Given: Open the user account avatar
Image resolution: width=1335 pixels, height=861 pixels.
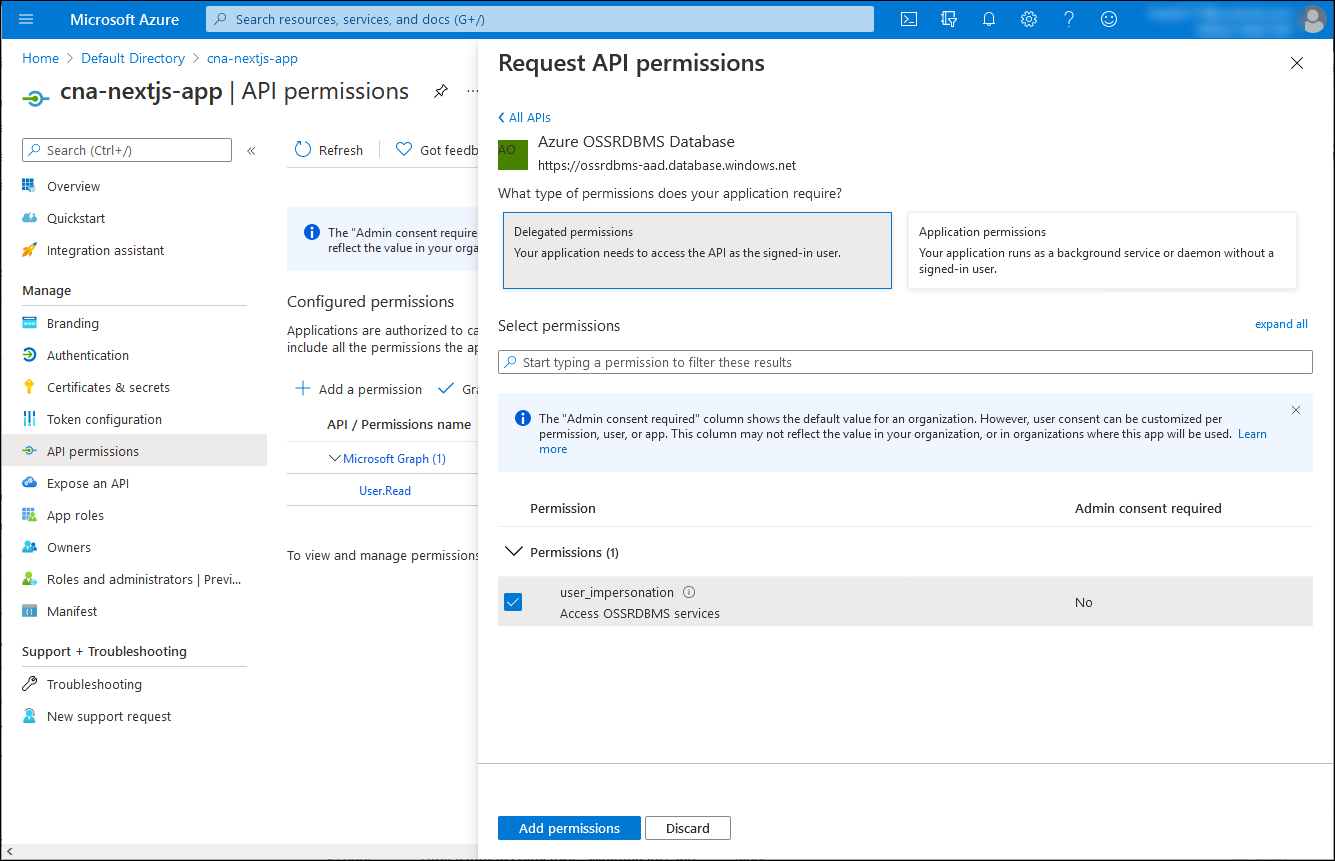Looking at the screenshot, I should pyautogui.click(x=1313, y=19).
